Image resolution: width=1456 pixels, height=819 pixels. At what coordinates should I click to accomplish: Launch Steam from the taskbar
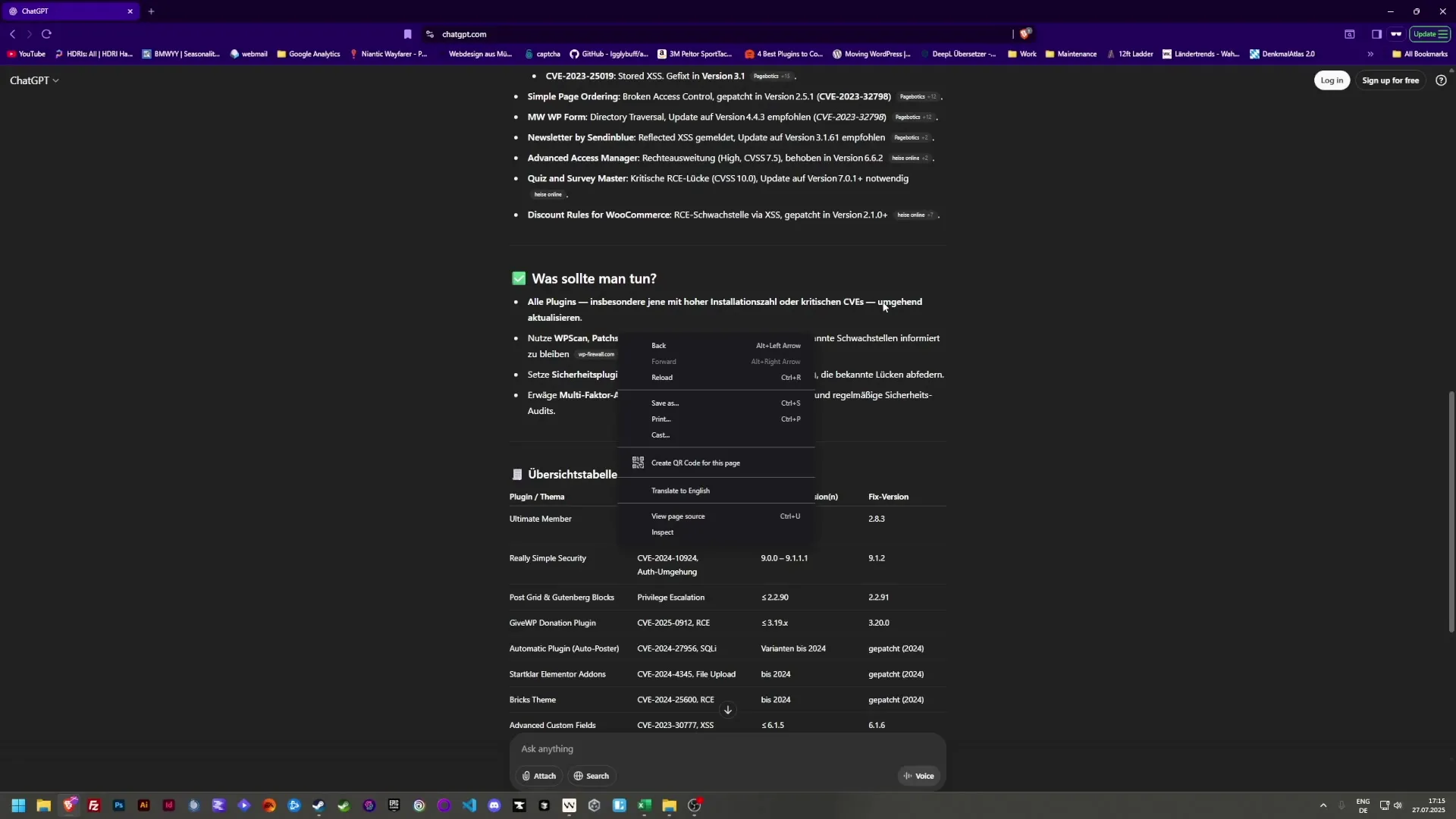pos(320,805)
